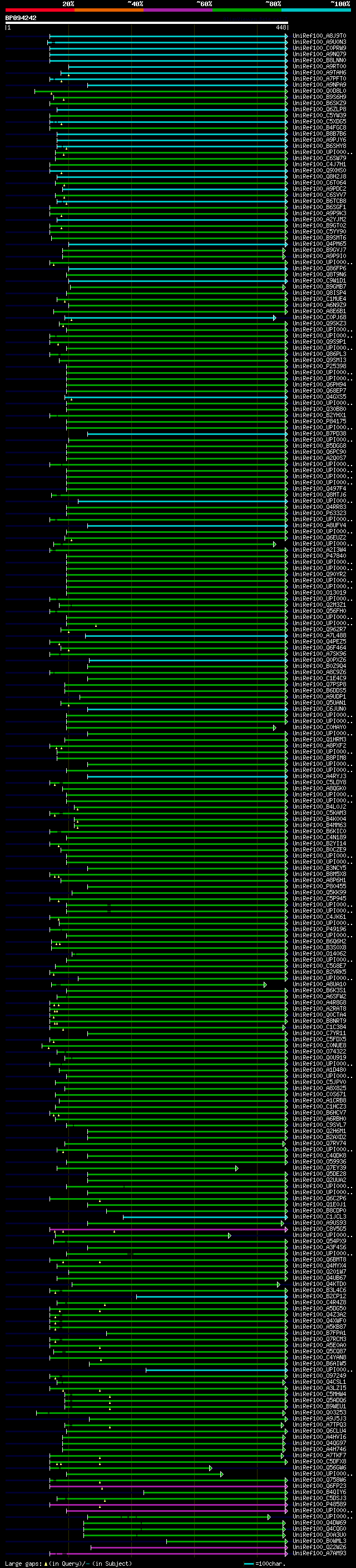Click the orange ~40% identity color bar
The height and width of the screenshot is (1568, 356).
coord(109,10)
